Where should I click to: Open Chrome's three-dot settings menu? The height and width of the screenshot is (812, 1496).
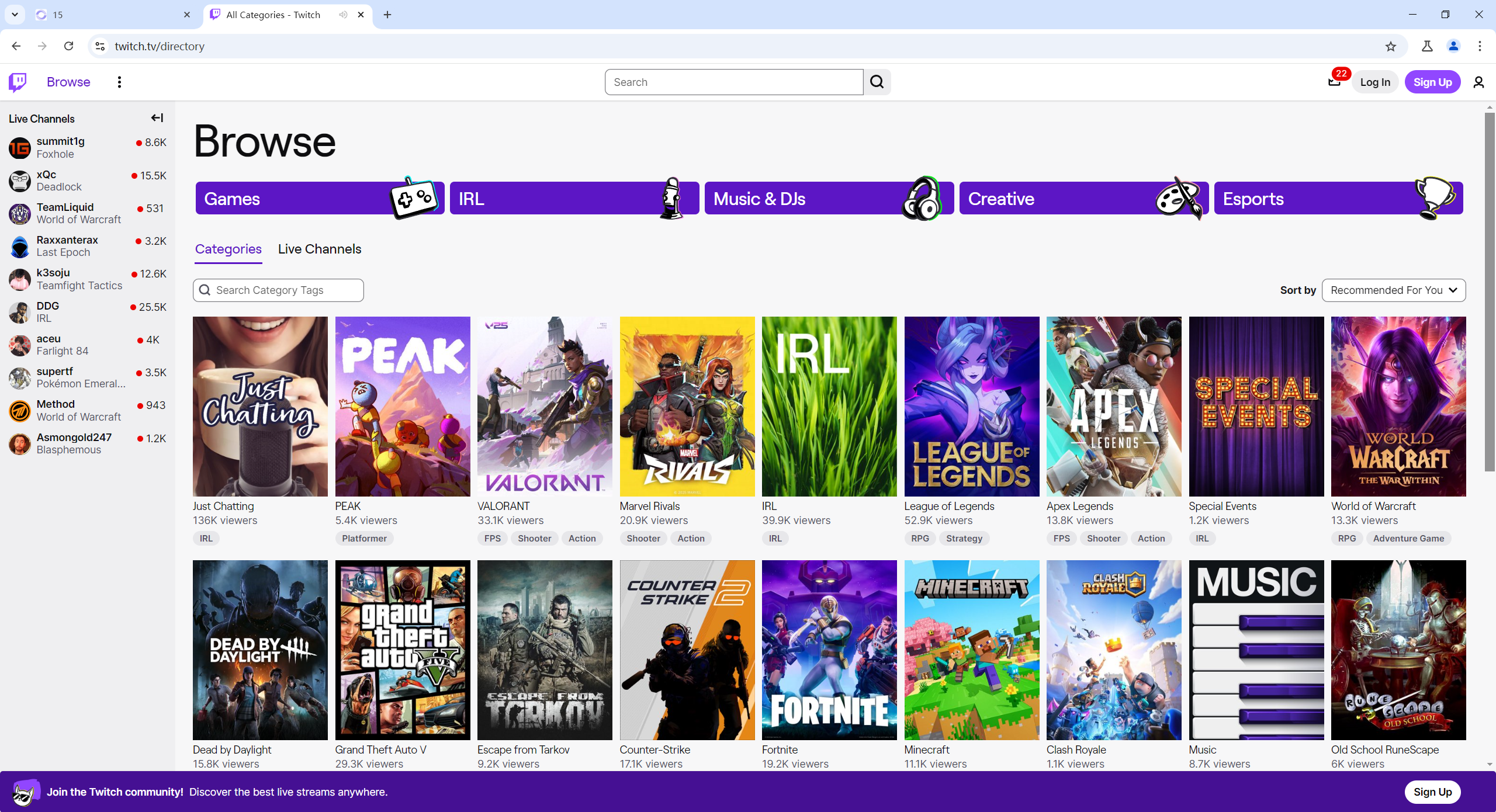pyautogui.click(x=1480, y=46)
